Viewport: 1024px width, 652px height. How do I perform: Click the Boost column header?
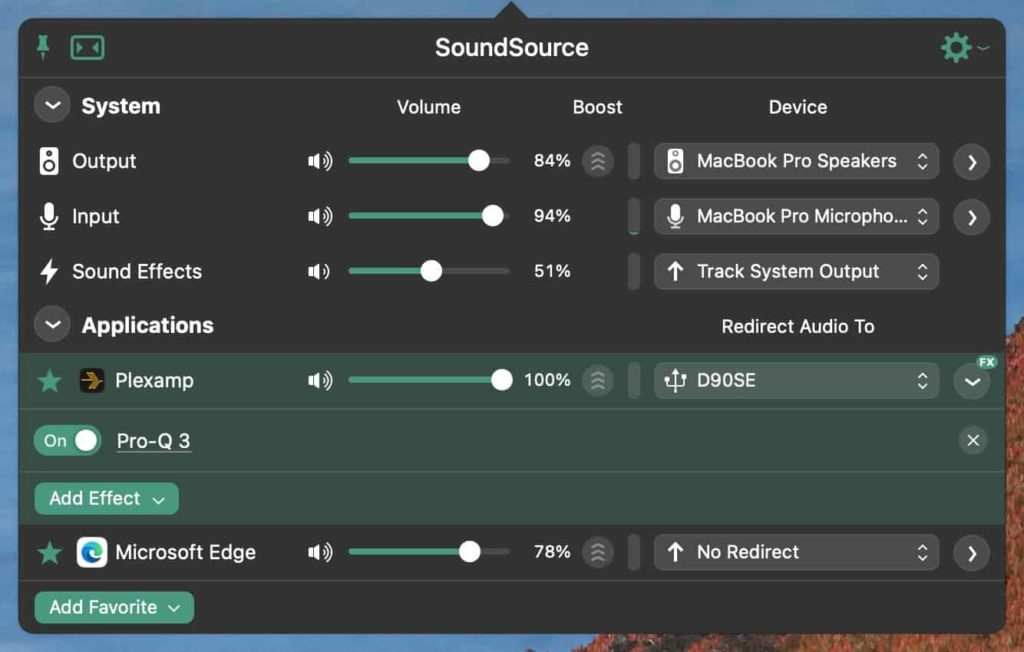[x=598, y=107]
